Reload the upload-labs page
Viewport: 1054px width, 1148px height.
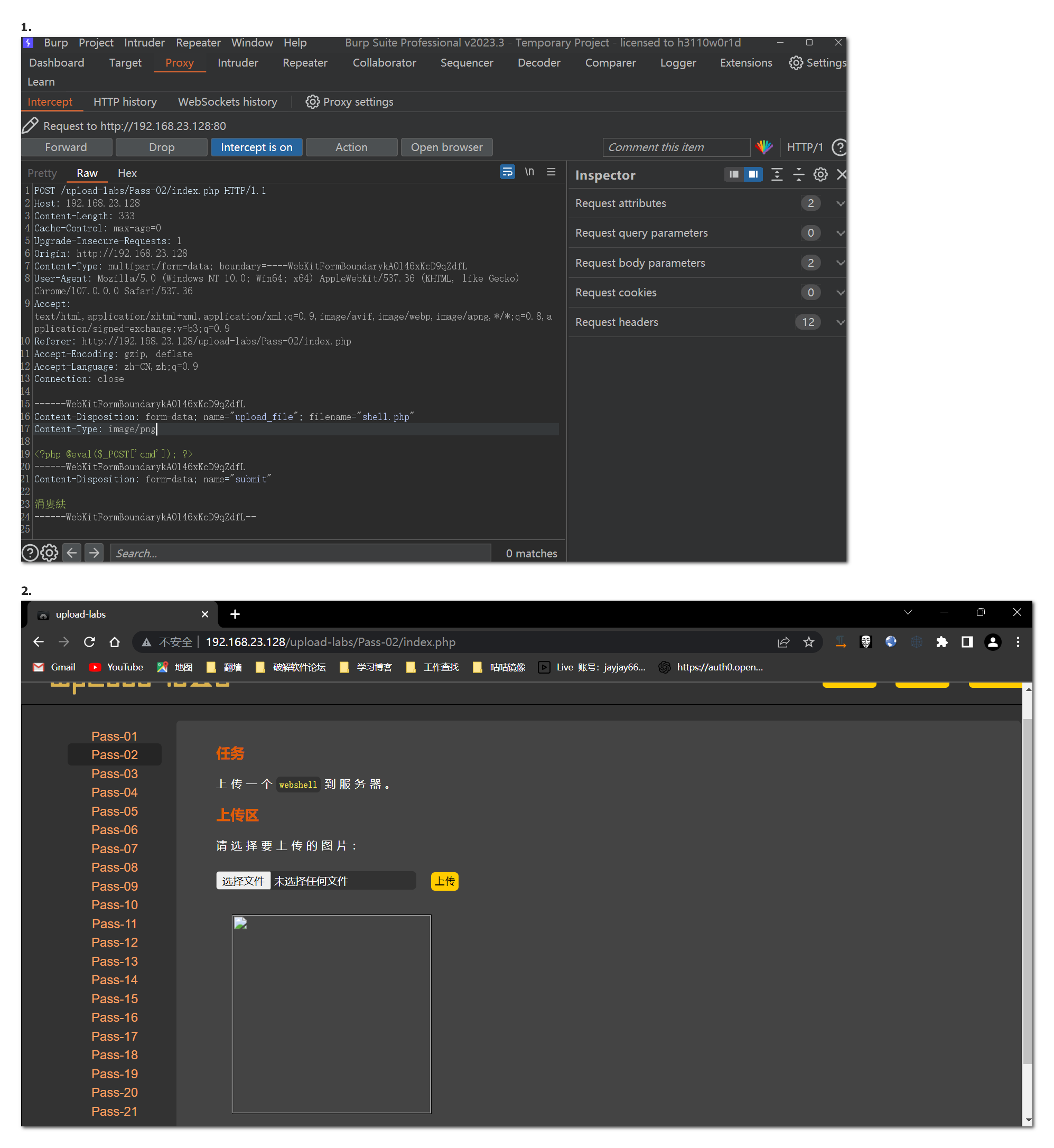[89, 642]
